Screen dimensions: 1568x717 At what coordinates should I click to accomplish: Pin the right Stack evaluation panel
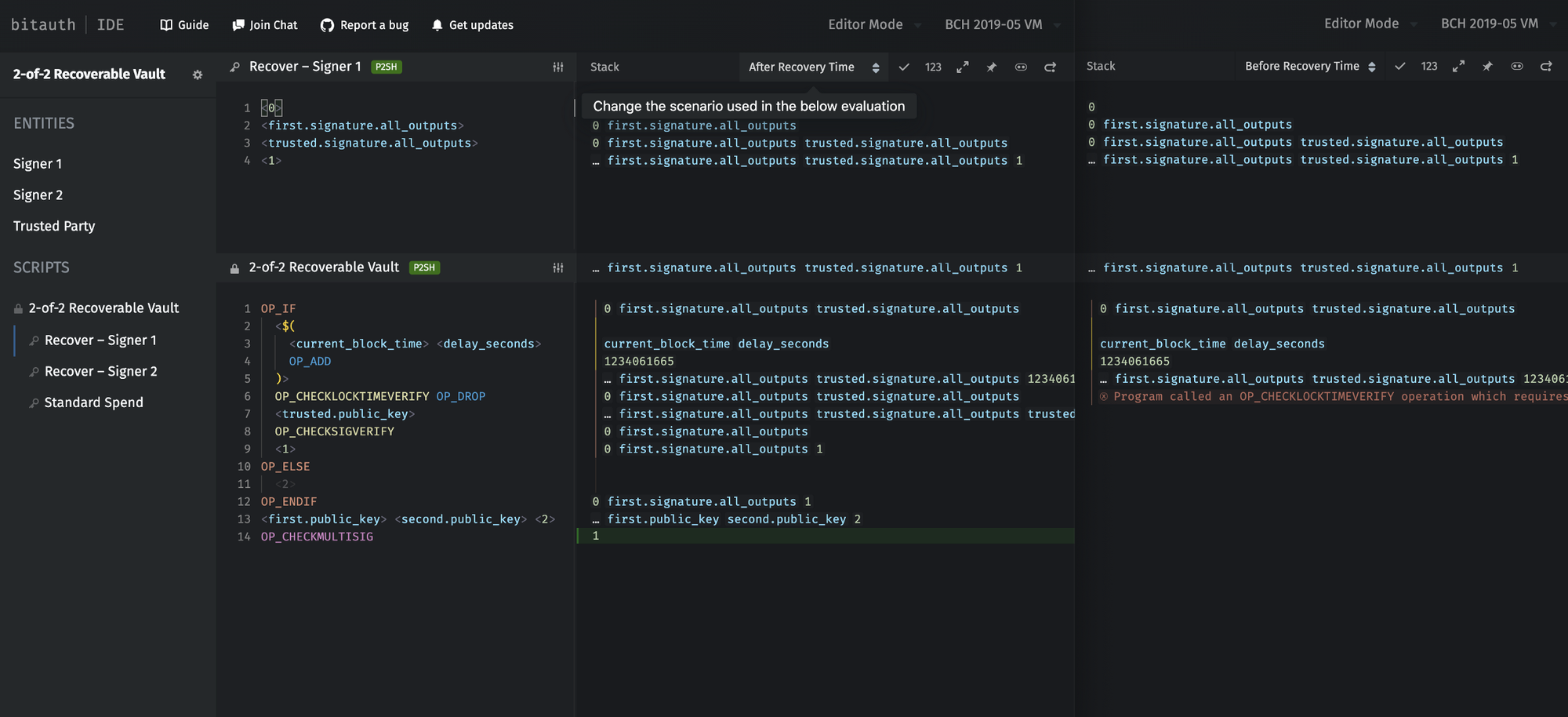coord(1487,66)
